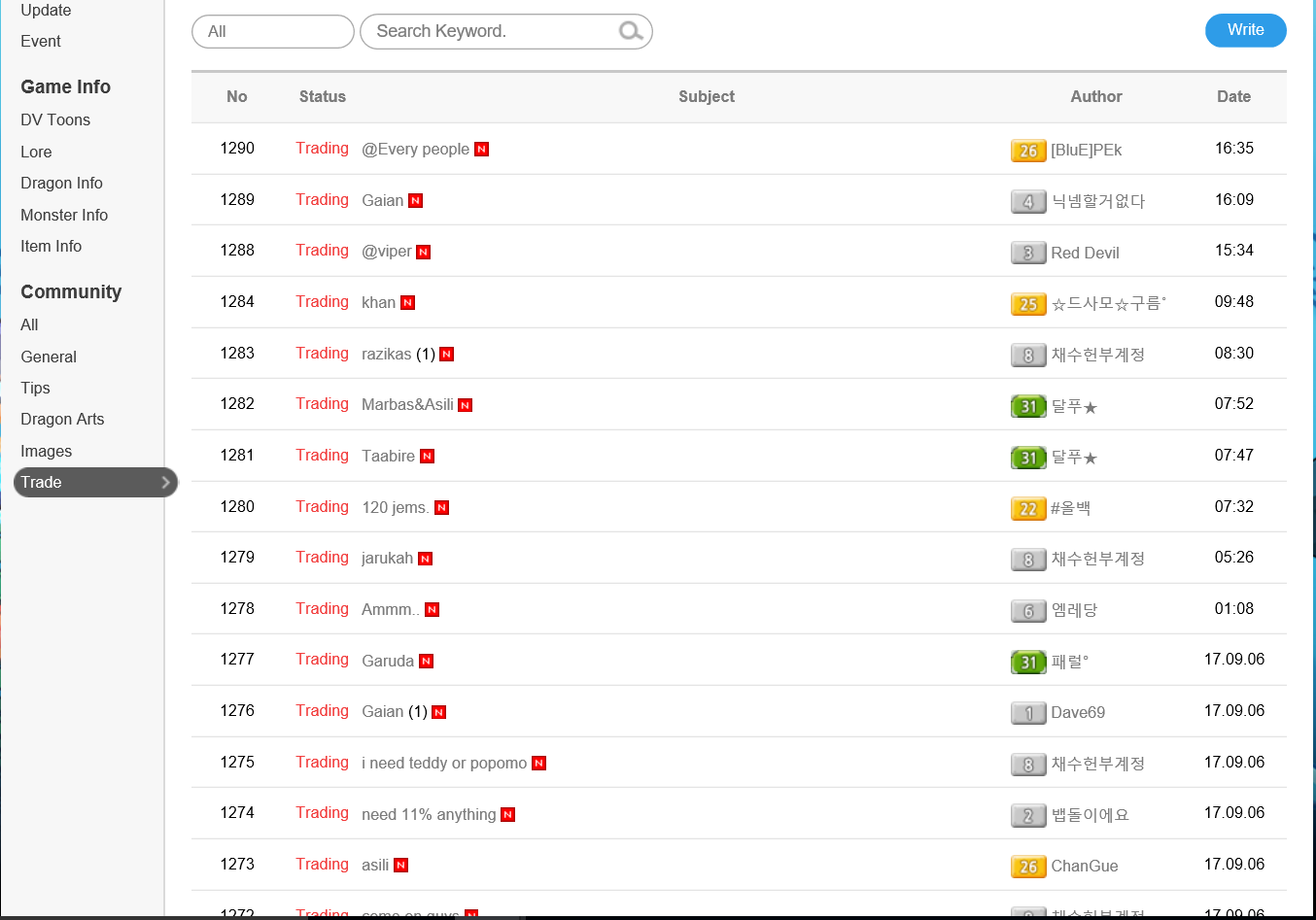Click red N icon next to @viper
The width and height of the screenshot is (1316, 920).
pos(424,253)
